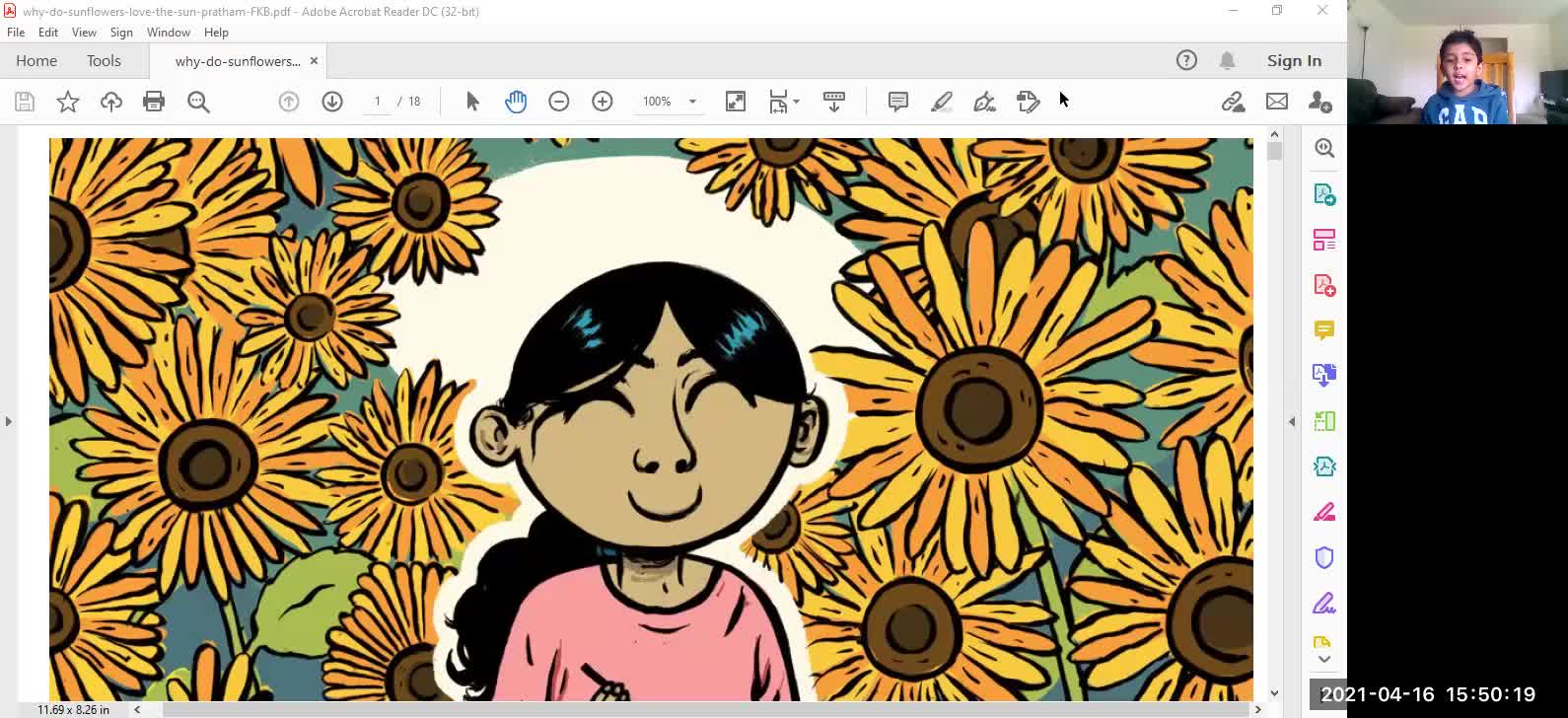Upload the file to Document Cloud
The image size is (1568, 718).
point(111,102)
